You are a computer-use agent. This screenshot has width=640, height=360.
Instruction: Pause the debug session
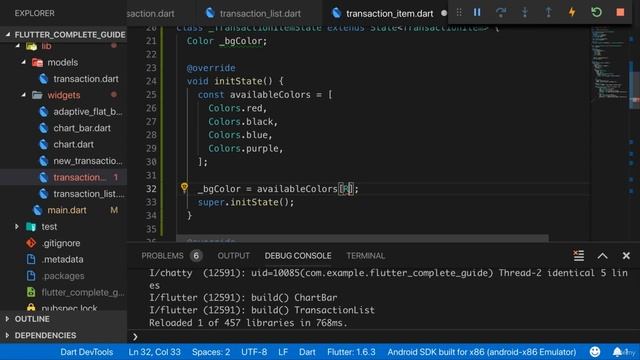[x=477, y=13]
